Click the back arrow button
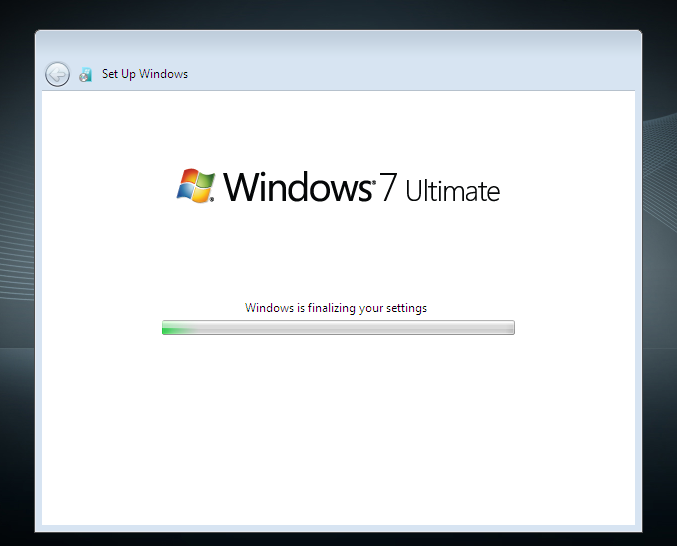Screen dimensions: 677x546 pos(57,74)
